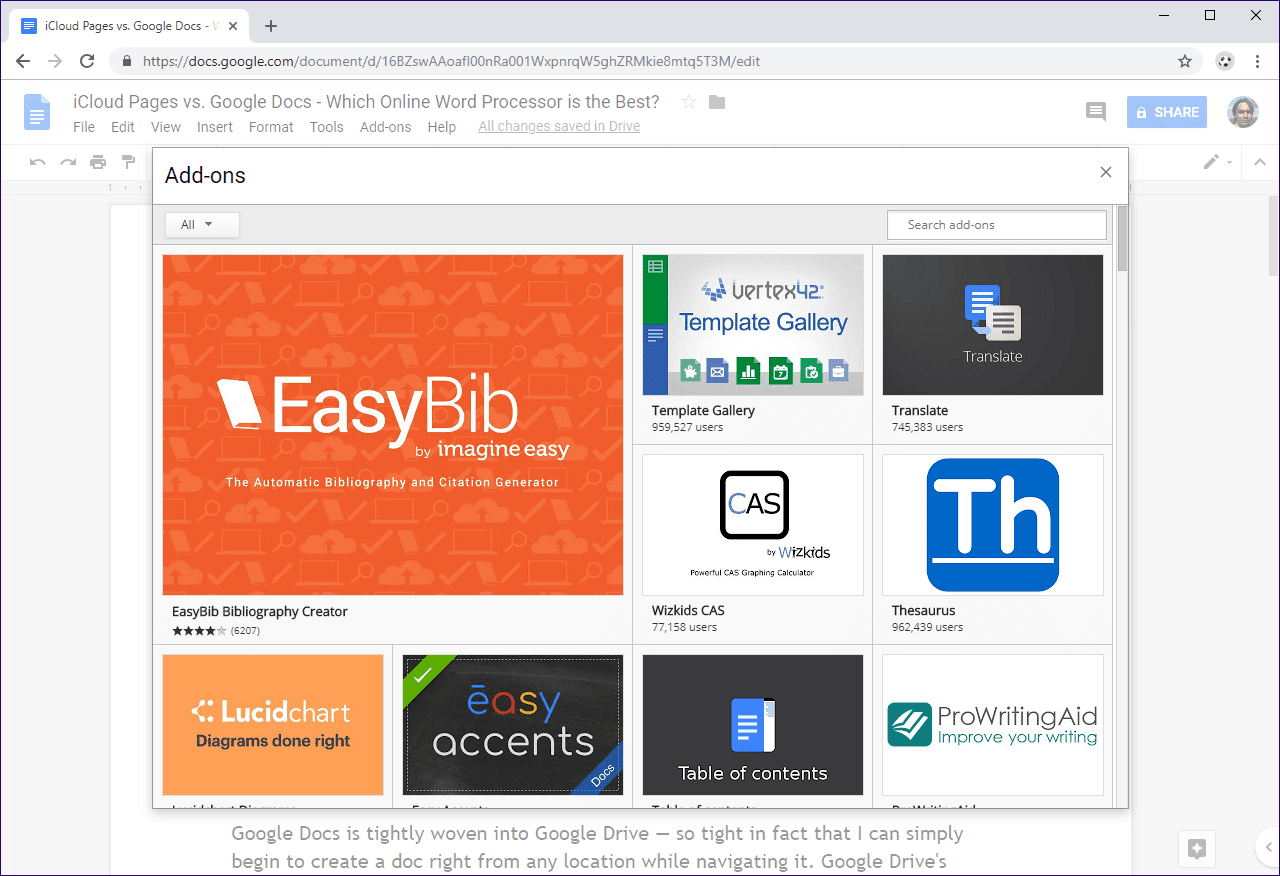Screen dimensions: 1280x876
Task: Open the move-to-folder icon beside the title
Action: 717,102
